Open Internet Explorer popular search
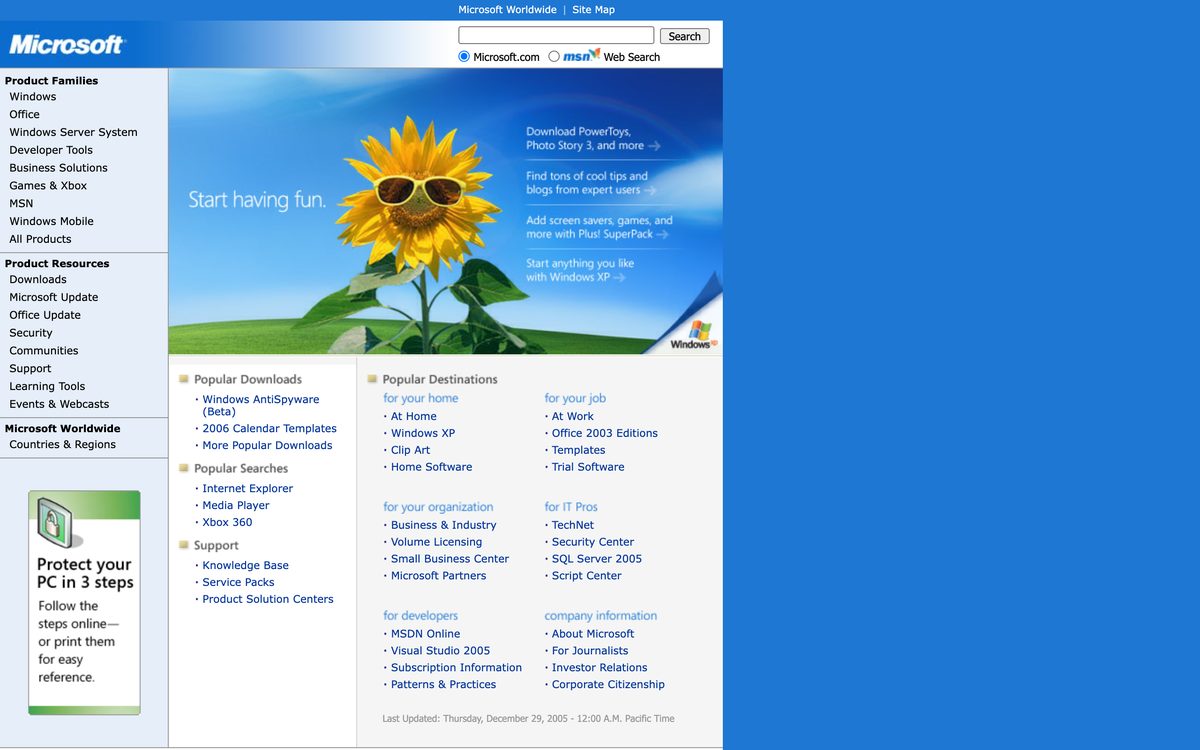The width and height of the screenshot is (1200, 750). click(x=248, y=489)
